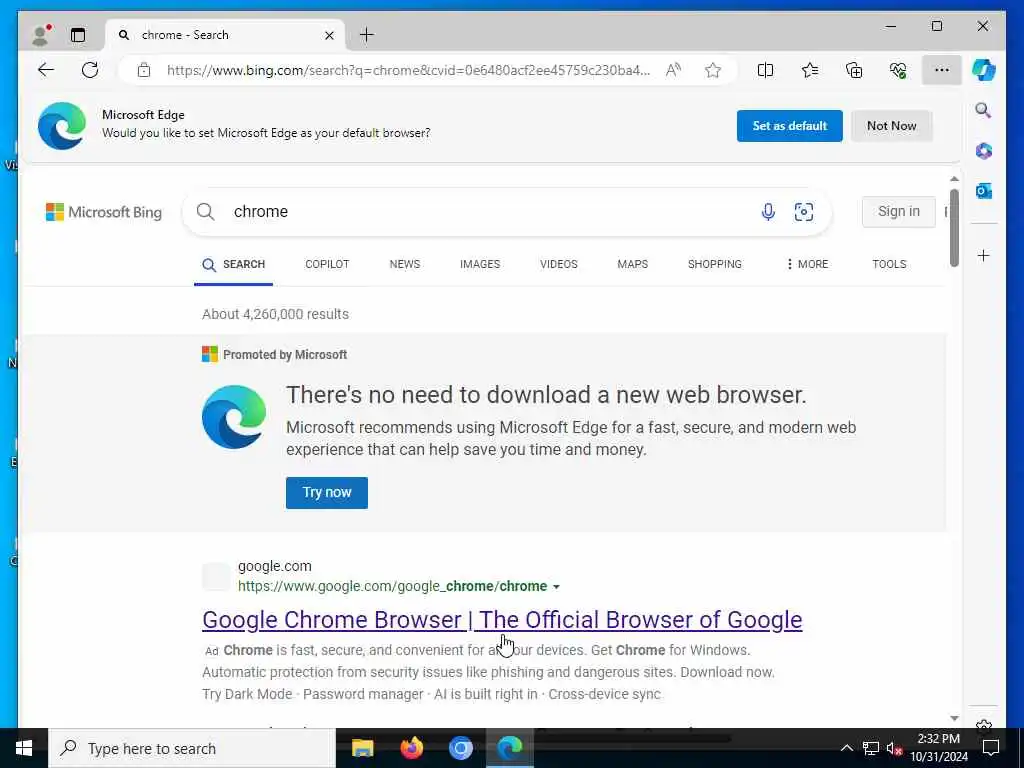Launch Chromium from taskbar
Image resolution: width=1024 pixels, height=768 pixels.
pos(460,748)
